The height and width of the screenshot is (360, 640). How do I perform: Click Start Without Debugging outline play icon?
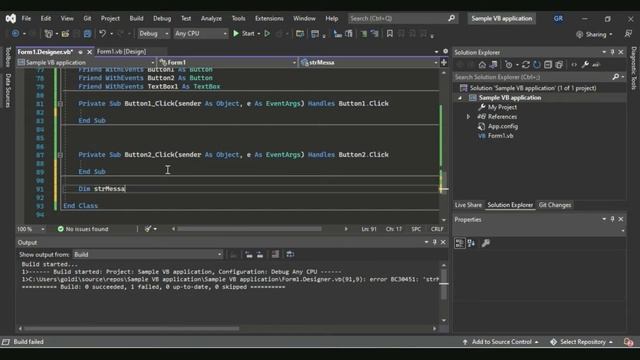267,33
